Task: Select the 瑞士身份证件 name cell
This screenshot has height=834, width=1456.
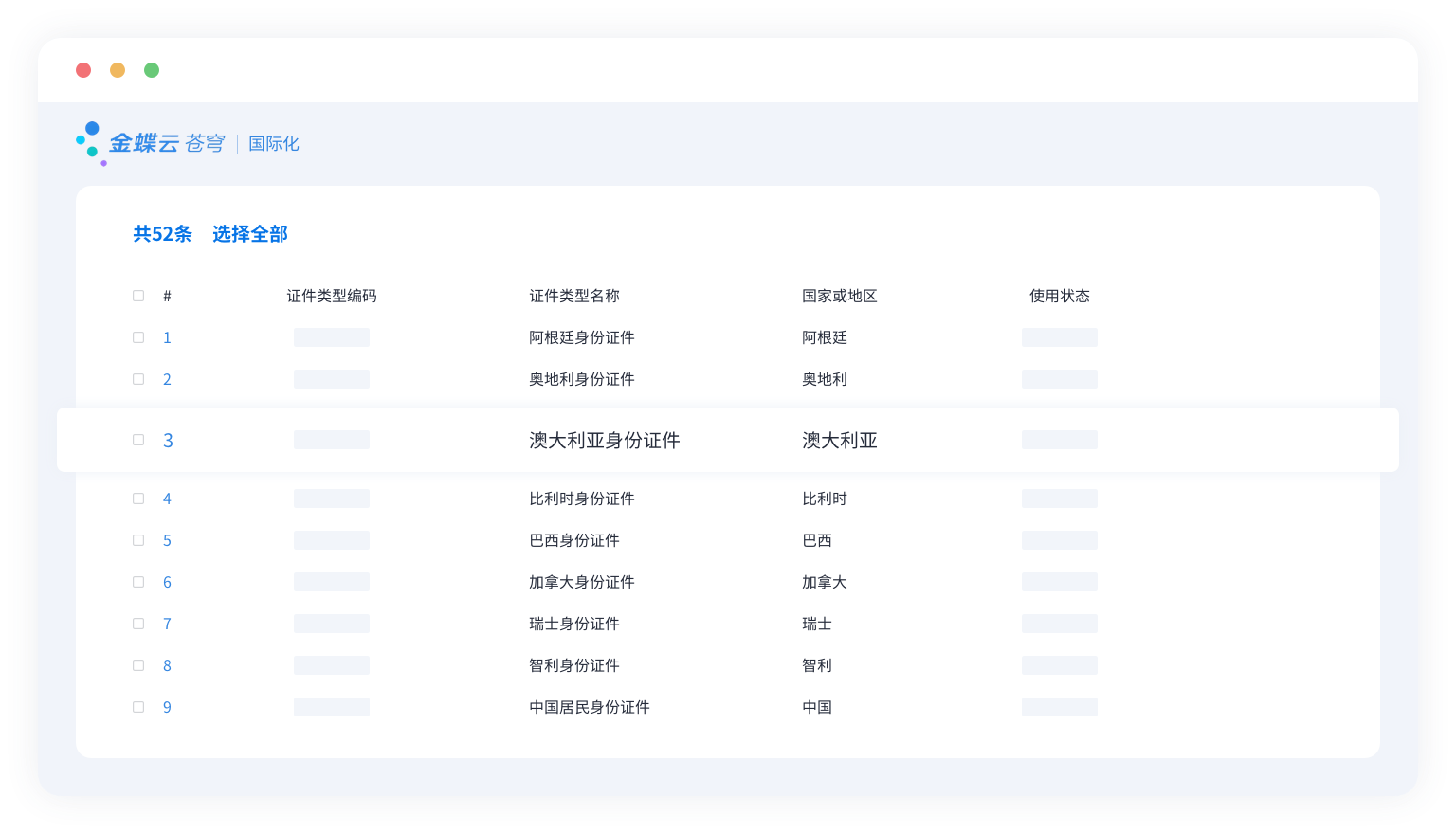Action: (574, 624)
